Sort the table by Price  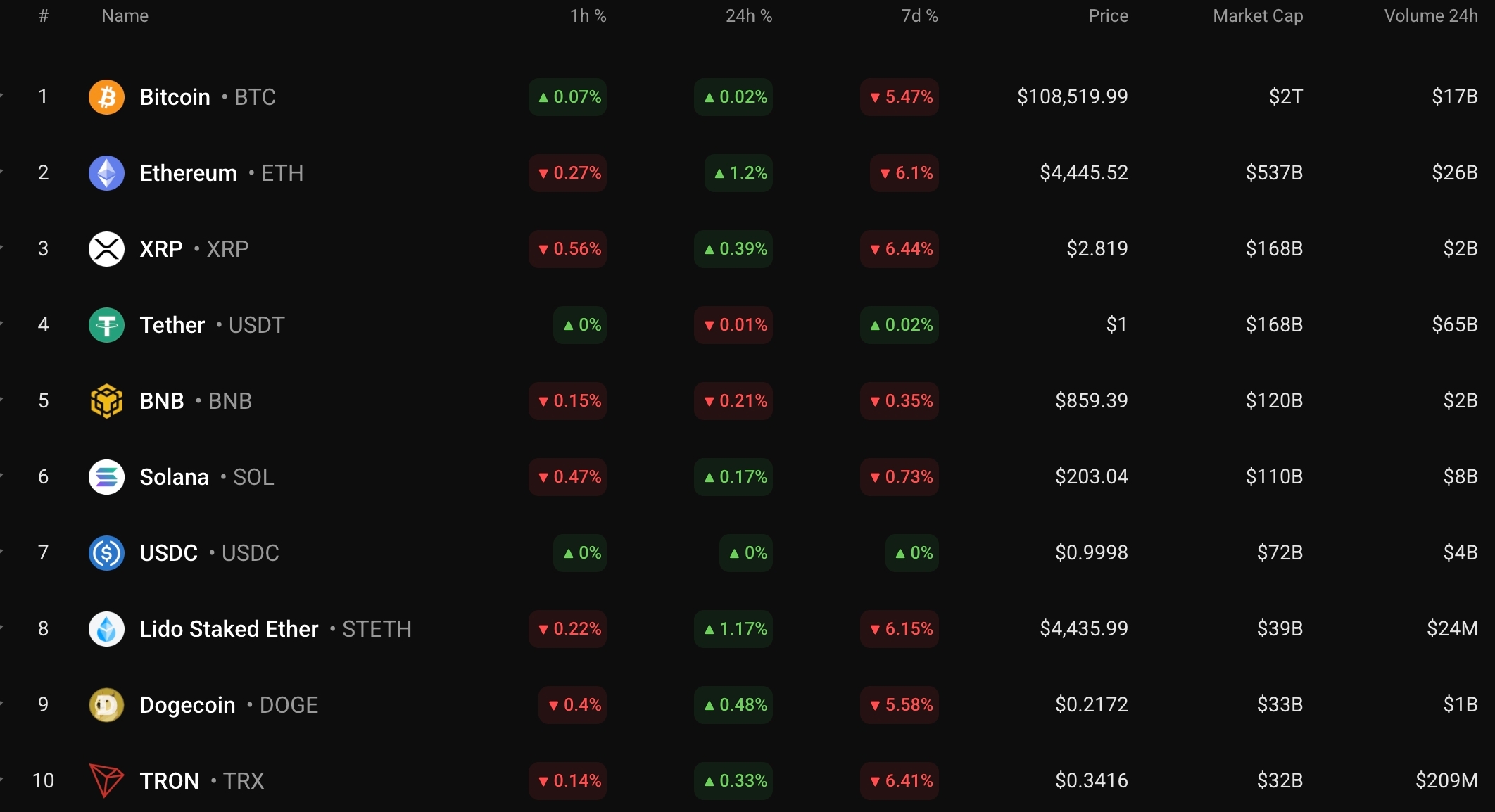click(1107, 15)
